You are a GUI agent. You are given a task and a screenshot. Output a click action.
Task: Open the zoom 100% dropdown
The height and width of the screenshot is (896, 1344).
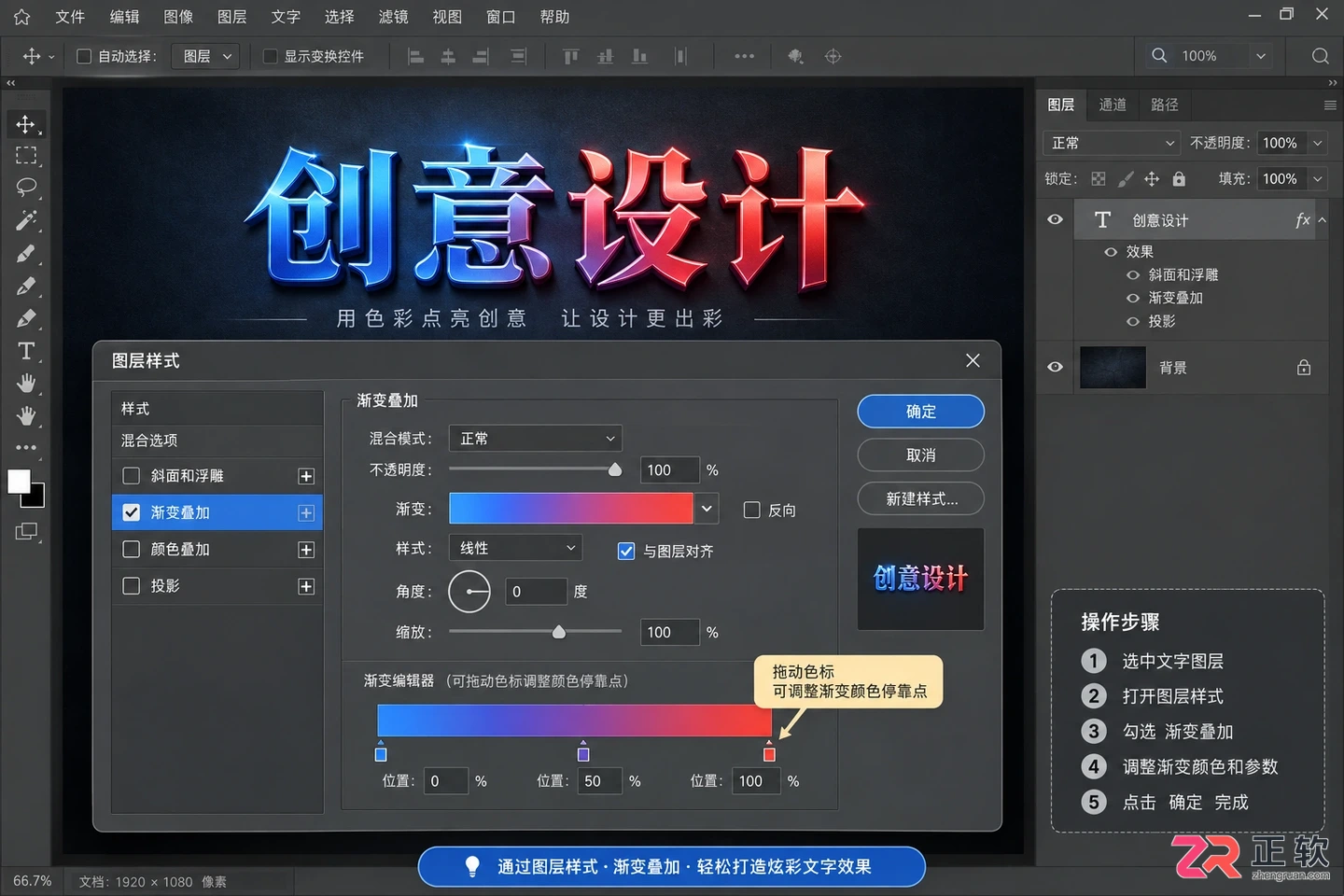tap(1261, 56)
